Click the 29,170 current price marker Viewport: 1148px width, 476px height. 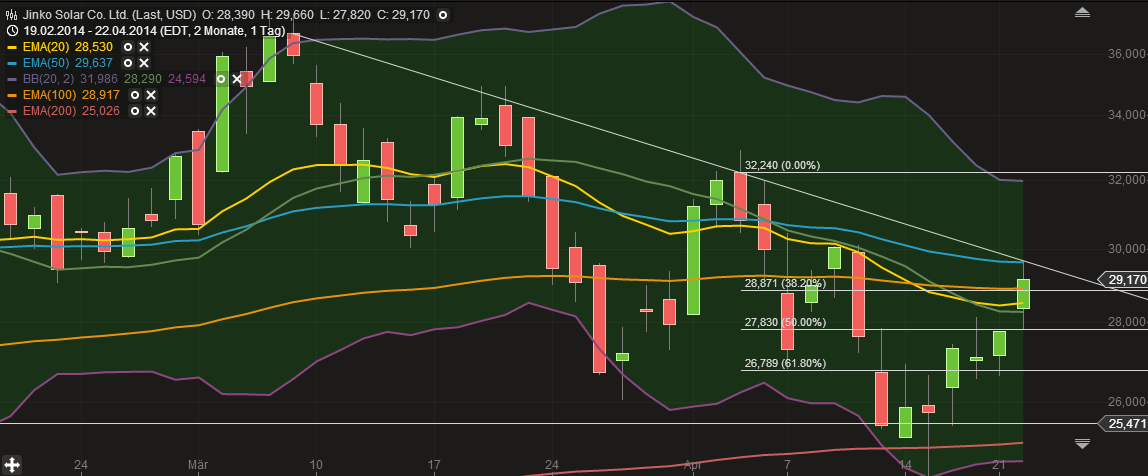[x=1124, y=280]
